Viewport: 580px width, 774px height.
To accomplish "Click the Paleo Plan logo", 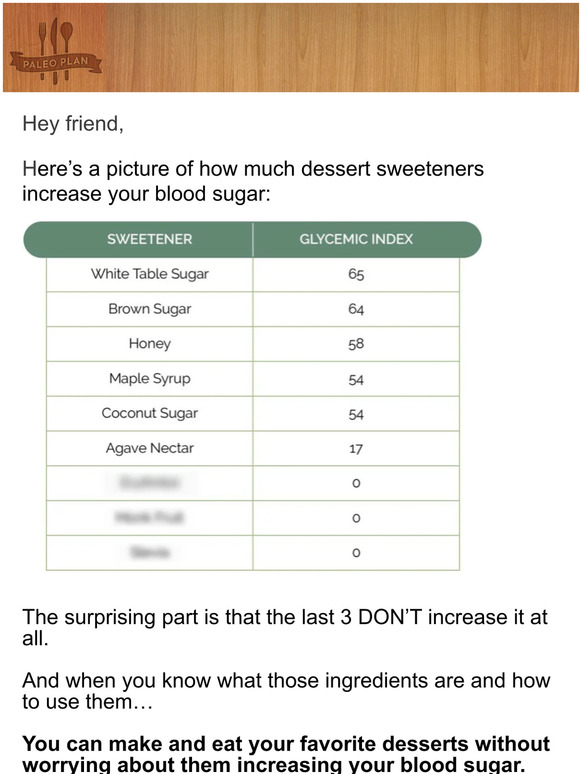I will pyautogui.click(x=55, y=51).
